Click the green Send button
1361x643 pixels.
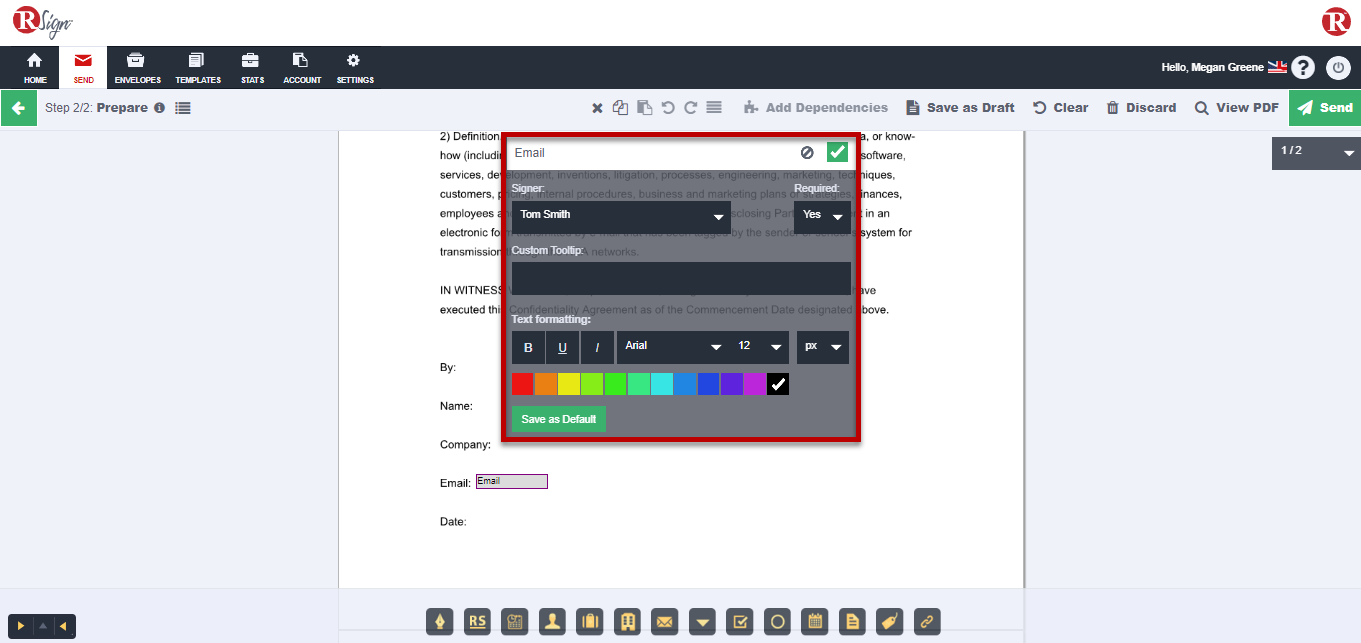coord(1324,108)
